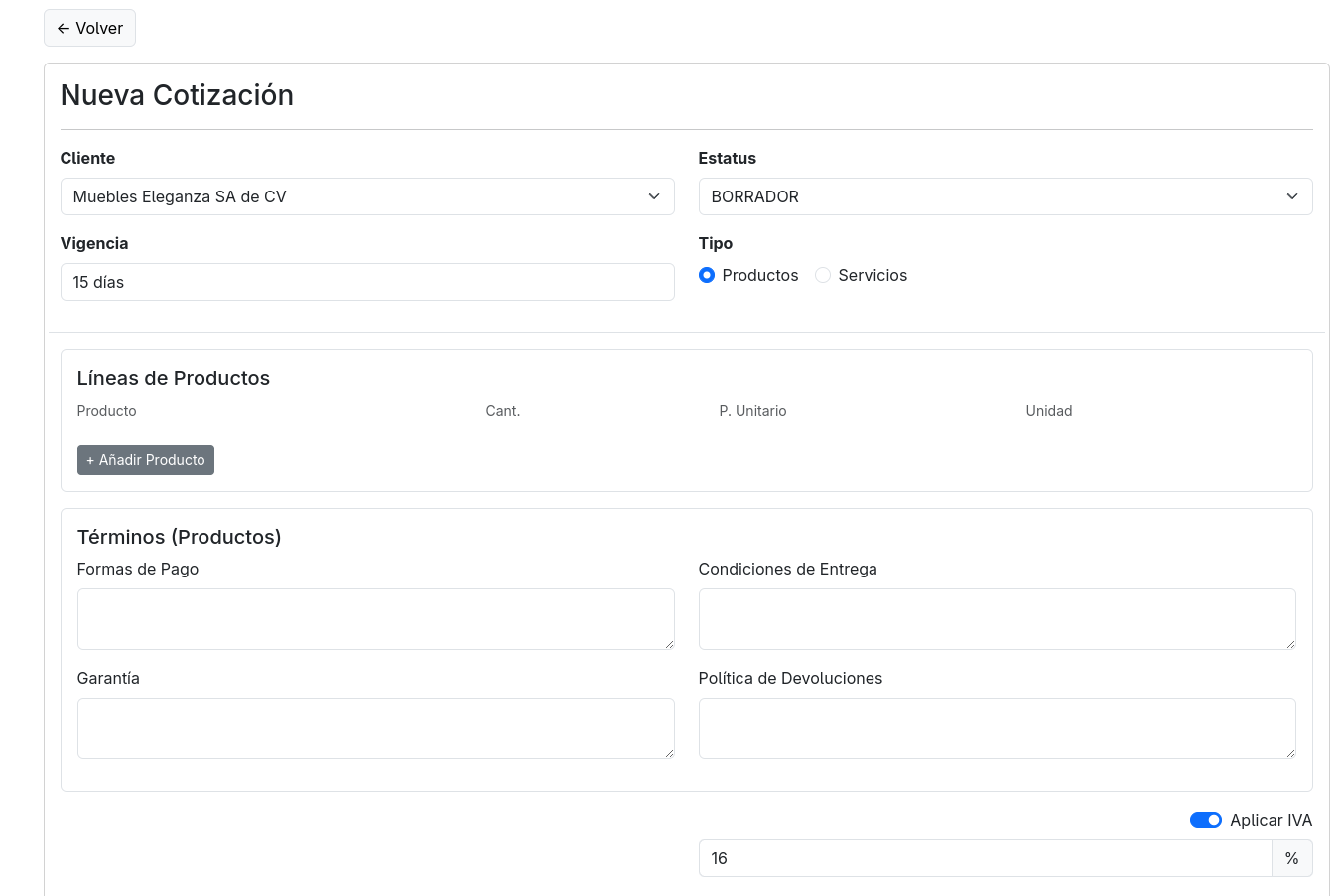The width and height of the screenshot is (1343, 896).
Task: Click into the Formas de Pago textarea
Action: (375, 619)
